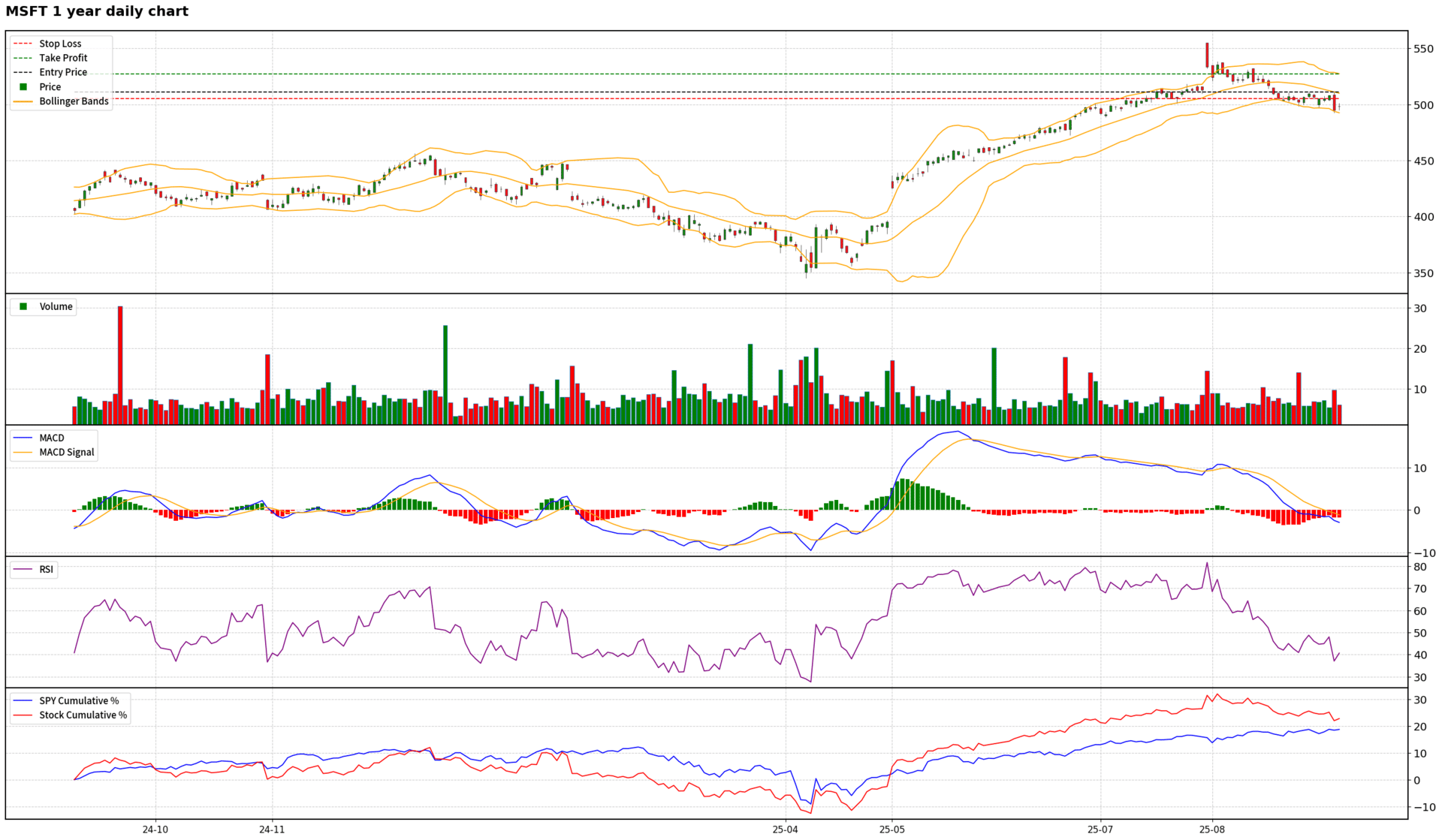Click the MSFT 1 year daily chart title

coord(97,11)
